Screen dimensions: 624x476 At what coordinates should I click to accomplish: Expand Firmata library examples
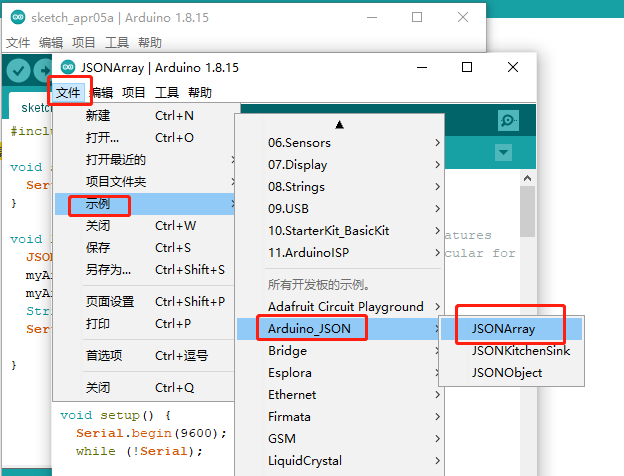click(340, 417)
